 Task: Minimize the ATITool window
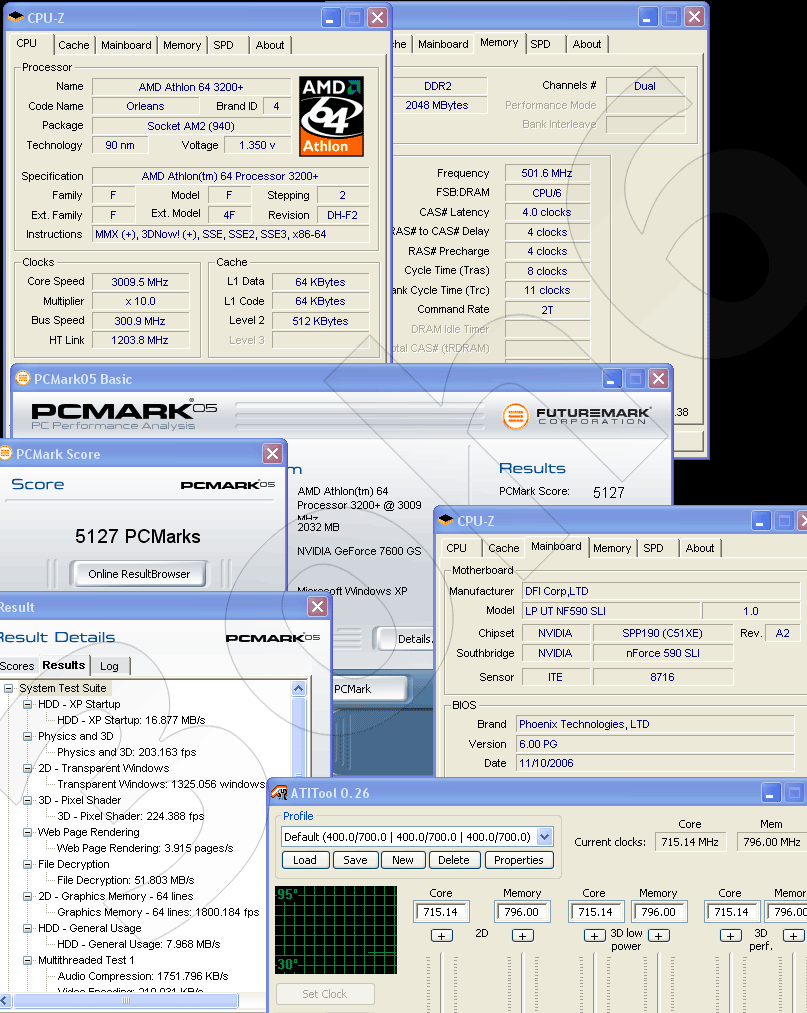(770, 793)
